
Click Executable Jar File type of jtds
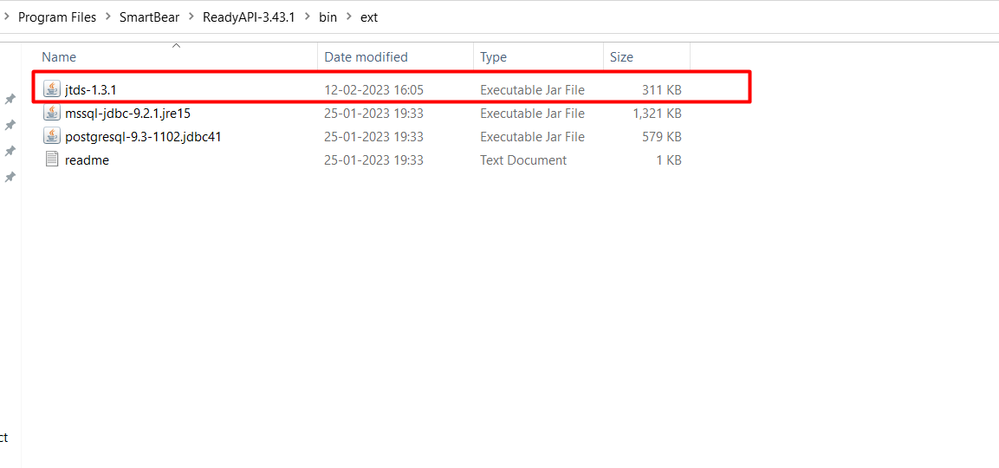point(532,90)
